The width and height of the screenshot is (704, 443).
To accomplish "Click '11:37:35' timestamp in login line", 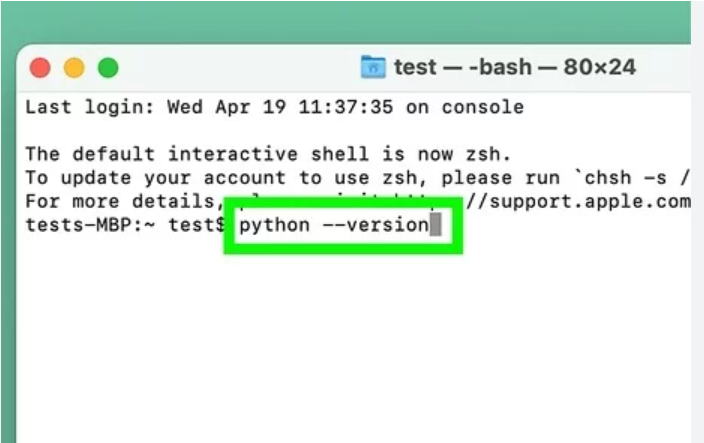I will 346,107.
